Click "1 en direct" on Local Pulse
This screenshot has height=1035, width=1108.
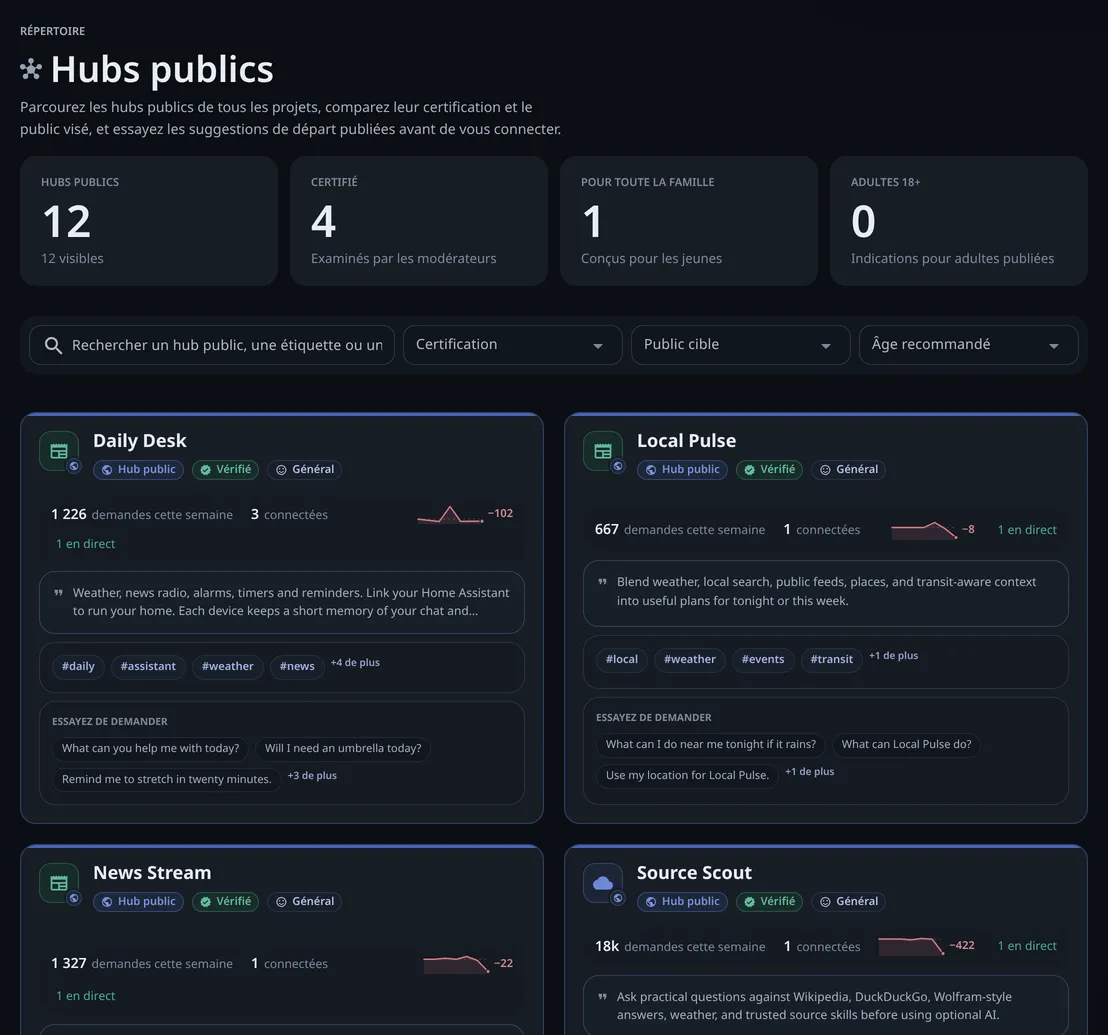(1027, 530)
